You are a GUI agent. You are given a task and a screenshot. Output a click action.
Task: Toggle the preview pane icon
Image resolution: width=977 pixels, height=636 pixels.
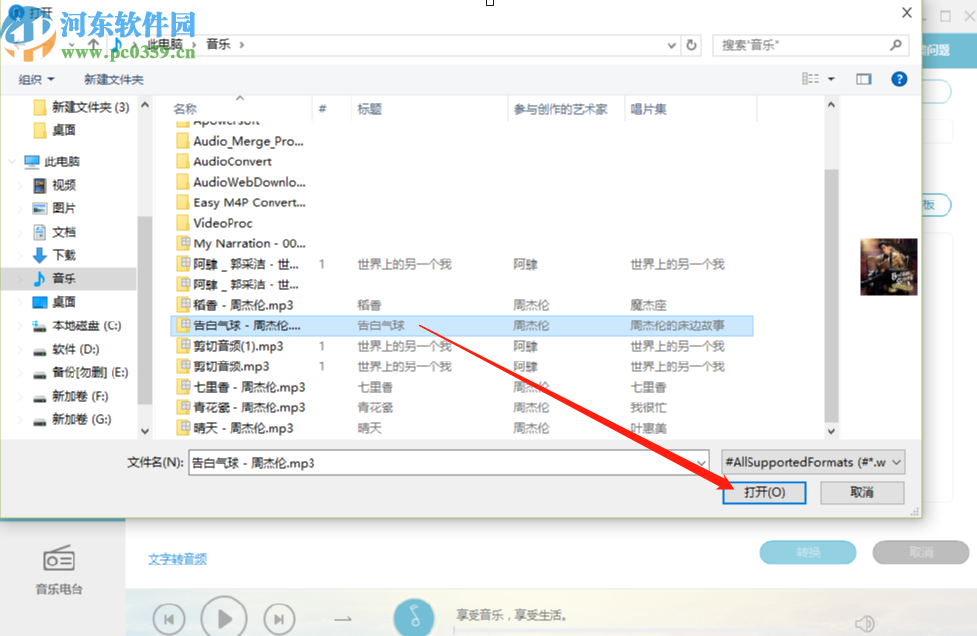[863, 79]
